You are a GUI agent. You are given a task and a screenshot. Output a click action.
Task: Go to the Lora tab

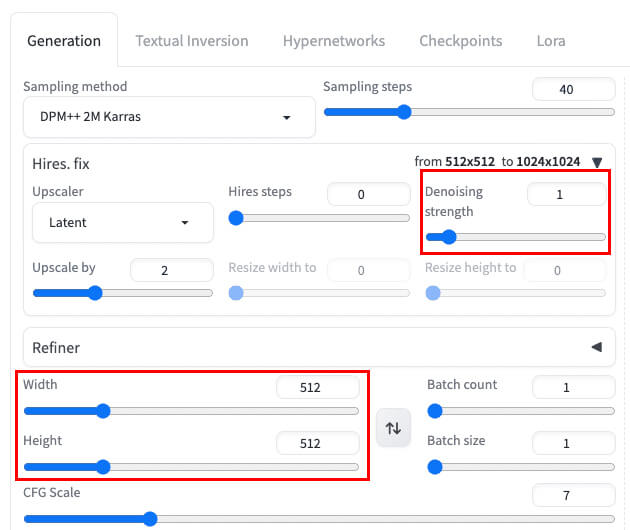coord(551,41)
